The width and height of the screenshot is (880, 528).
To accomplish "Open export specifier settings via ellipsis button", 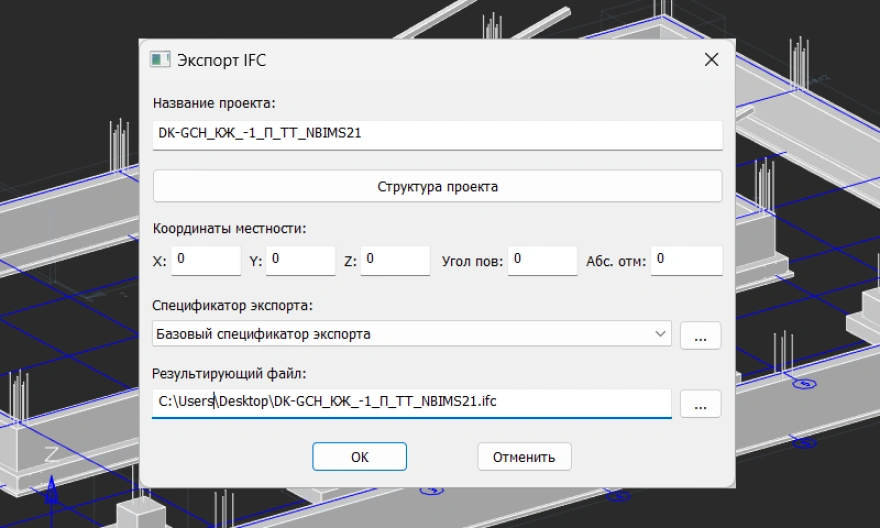I will tap(700, 335).
